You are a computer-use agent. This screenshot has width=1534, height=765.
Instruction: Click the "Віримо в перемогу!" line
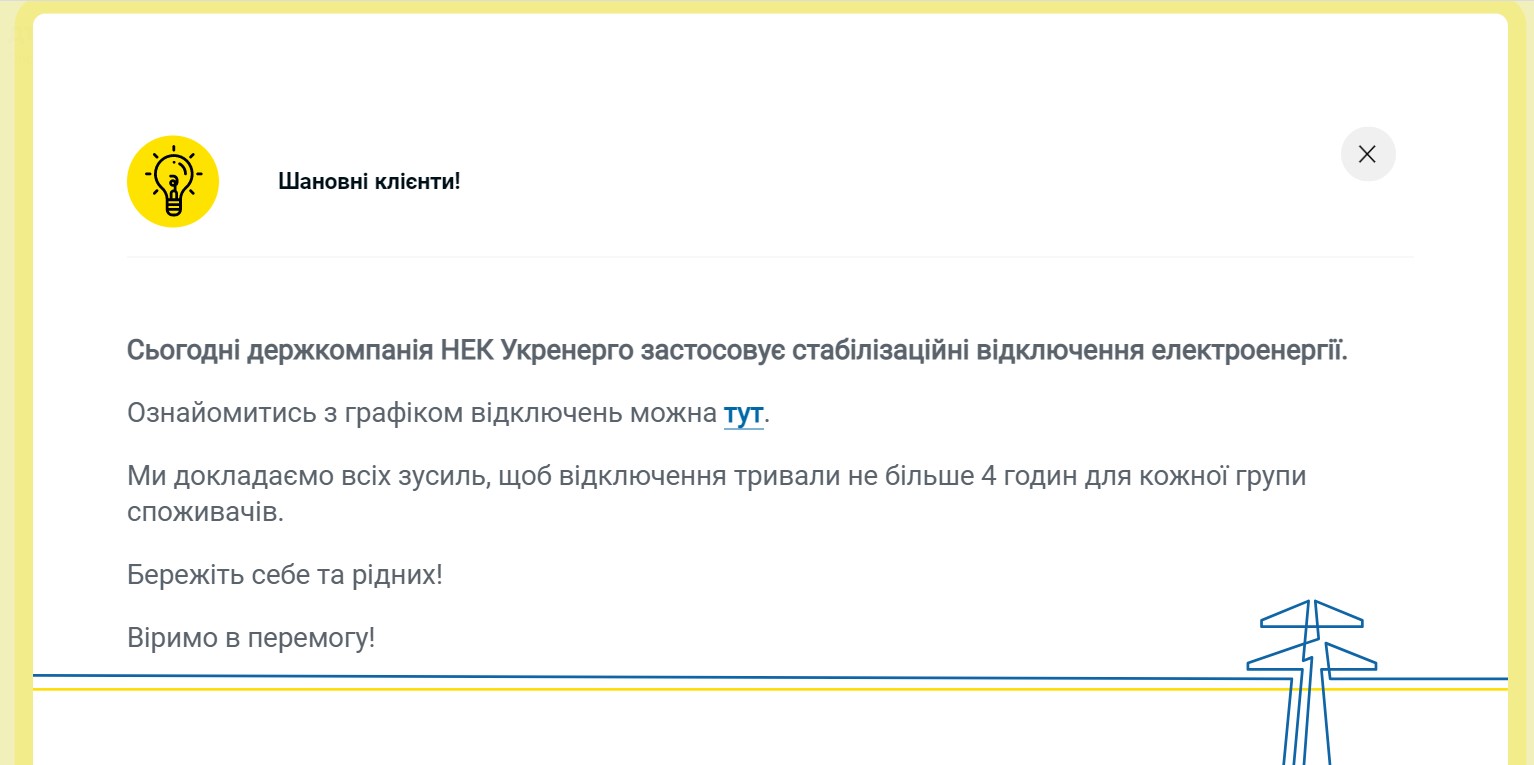click(x=251, y=637)
